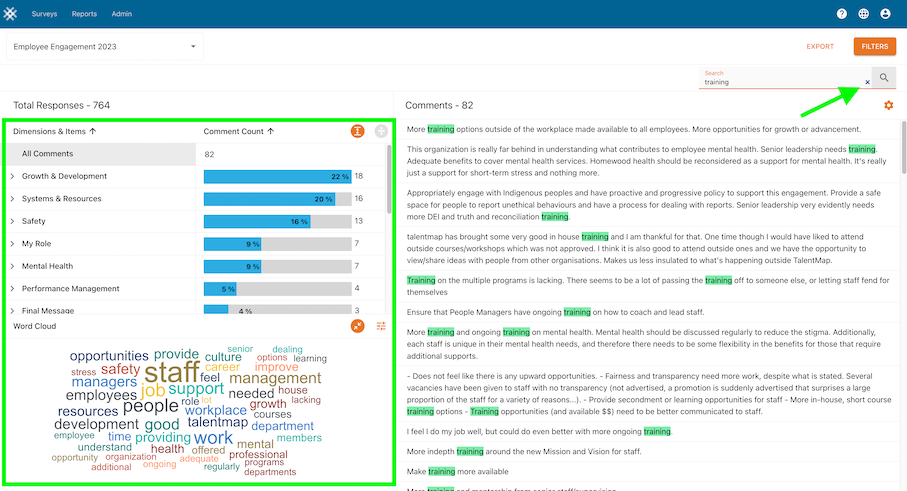Expand the Performance Management row

[x=12, y=289]
